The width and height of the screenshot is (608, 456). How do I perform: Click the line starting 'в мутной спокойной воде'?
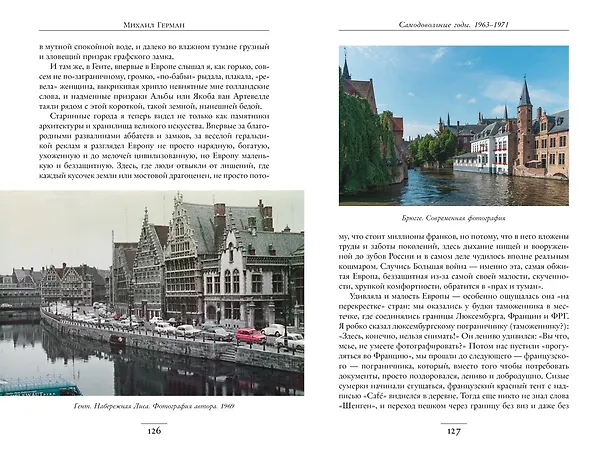[154, 47]
